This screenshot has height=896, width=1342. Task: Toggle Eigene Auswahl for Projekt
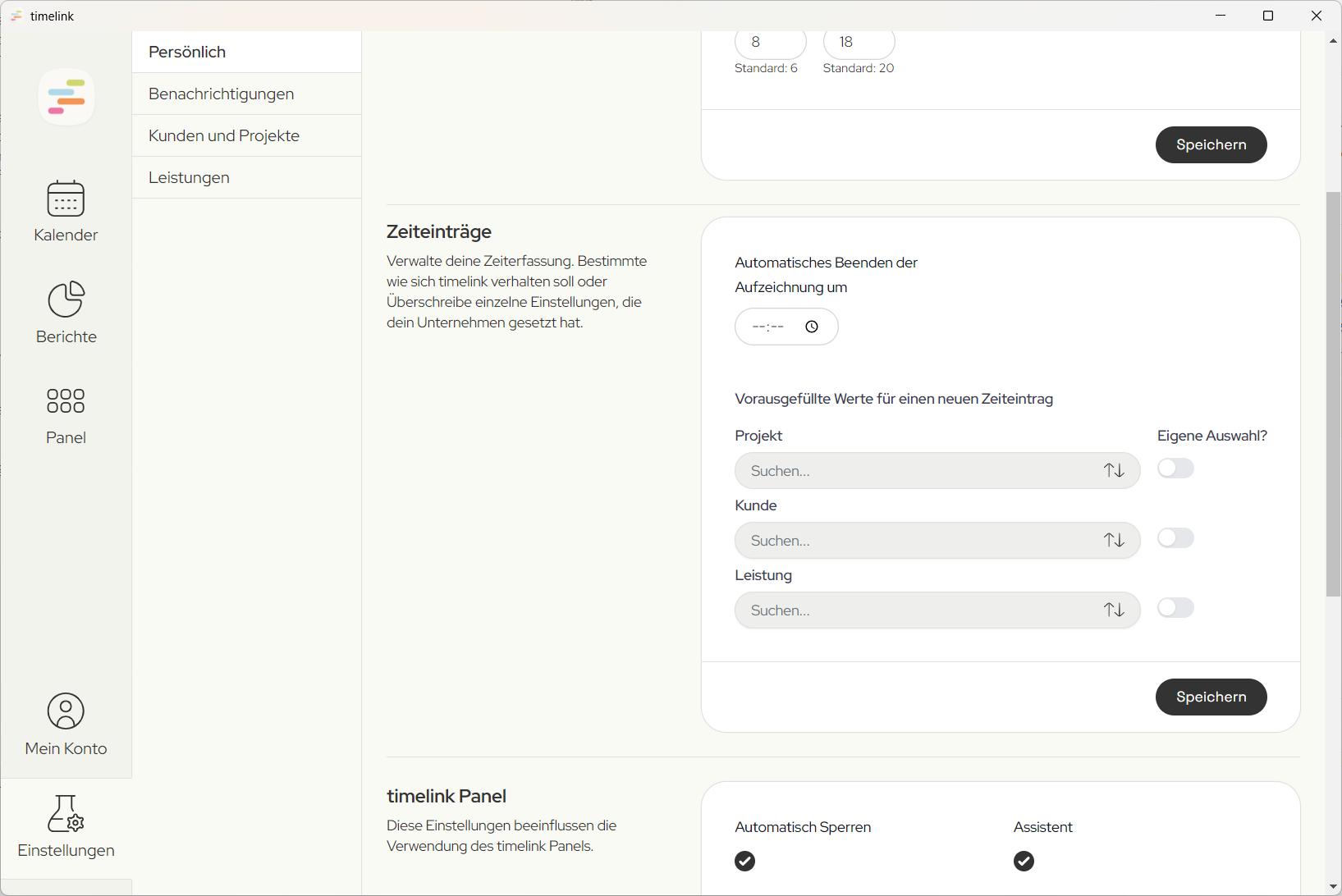pos(1175,469)
